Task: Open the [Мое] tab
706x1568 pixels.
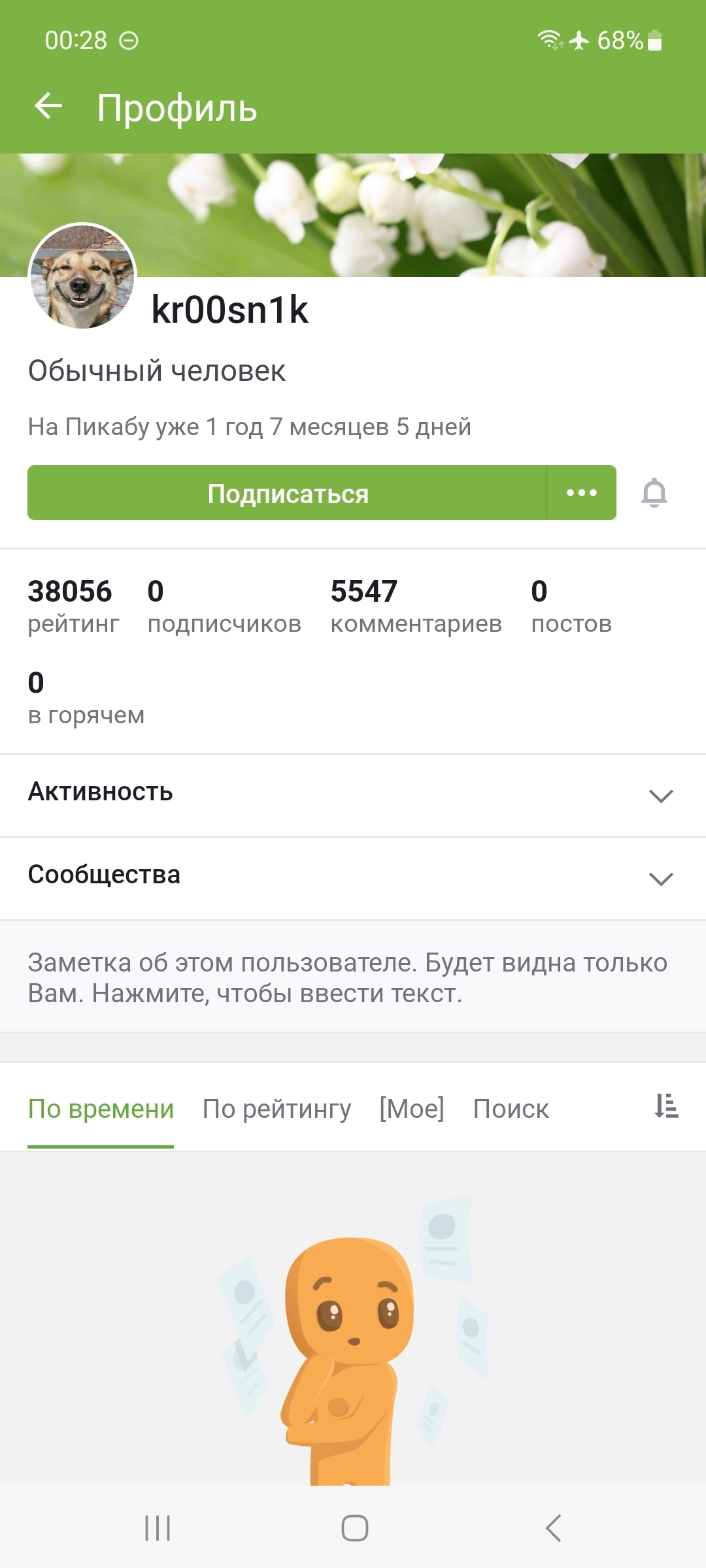Action: pos(412,1109)
